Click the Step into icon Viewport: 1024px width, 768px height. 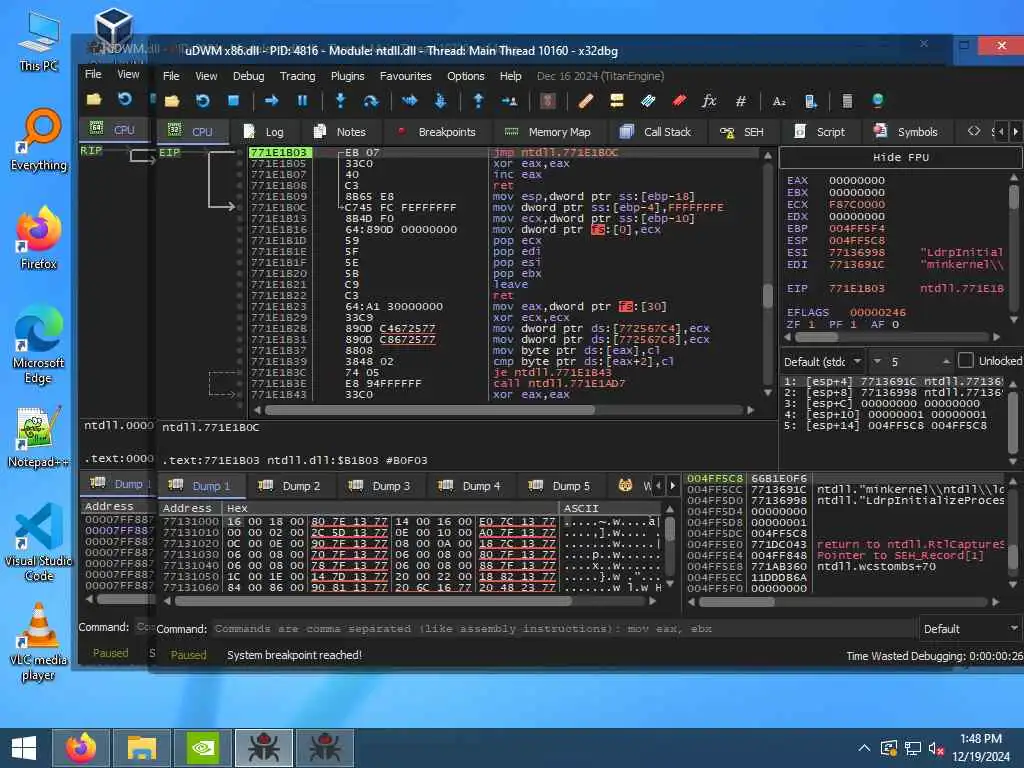pos(340,101)
